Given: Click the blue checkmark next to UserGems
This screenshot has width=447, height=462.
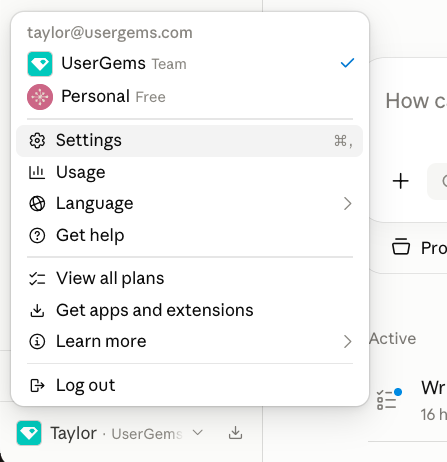Looking at the screenshot, I should coord(347,63).
